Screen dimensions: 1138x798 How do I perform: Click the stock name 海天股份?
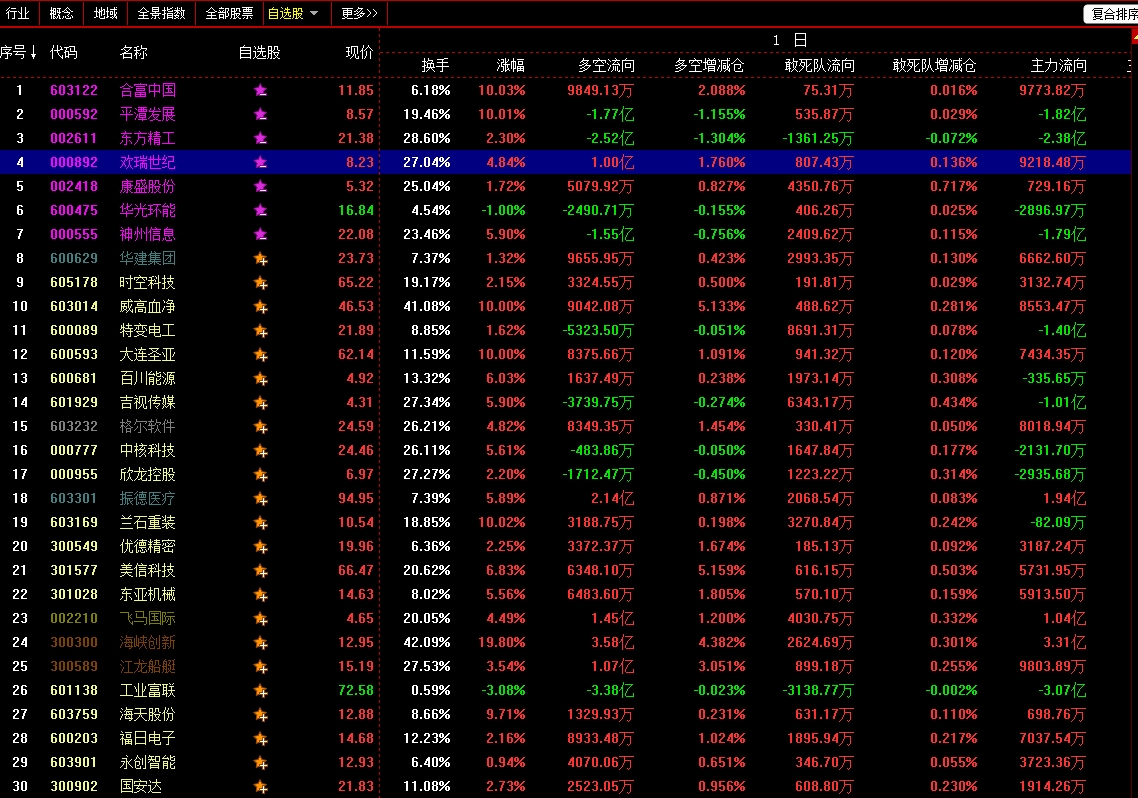pos(147,714)
